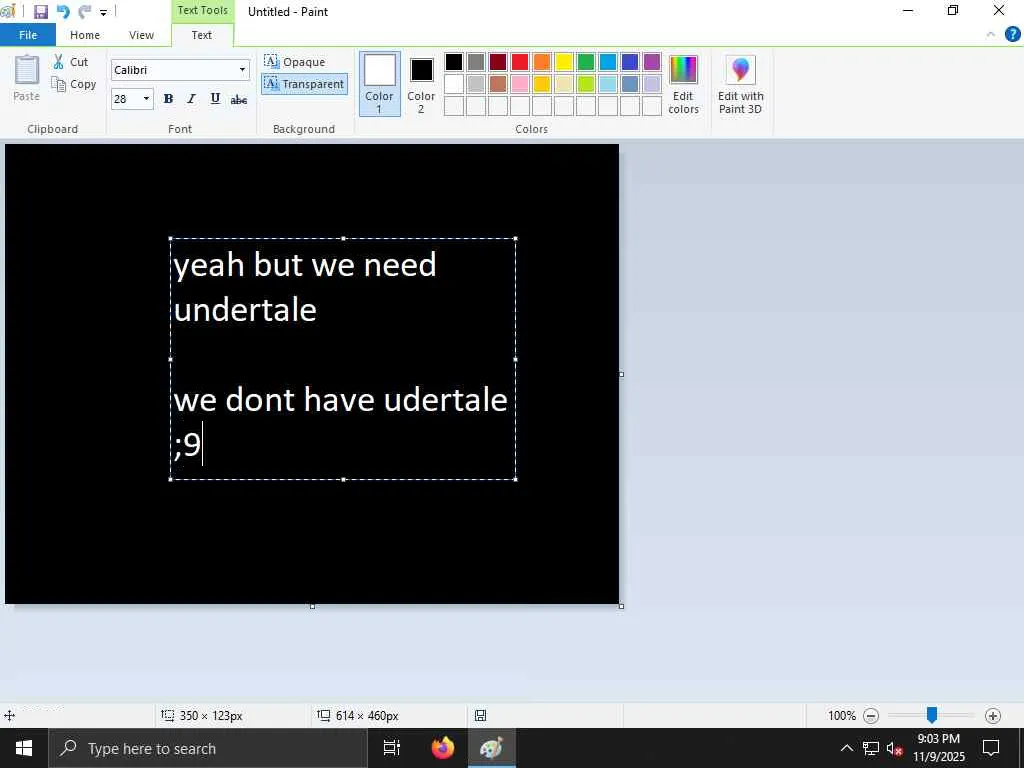The image size is (1024, 768).
Task: Toggle Bold formatting
Action: 168,99
